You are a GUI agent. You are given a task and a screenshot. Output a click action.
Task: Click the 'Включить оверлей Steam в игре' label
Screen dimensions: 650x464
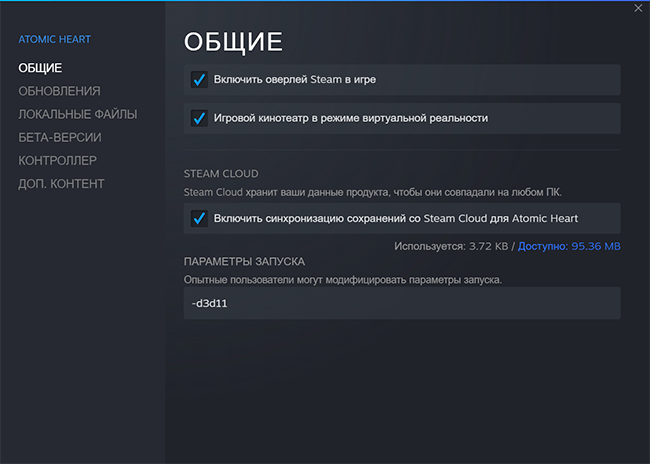295,80
